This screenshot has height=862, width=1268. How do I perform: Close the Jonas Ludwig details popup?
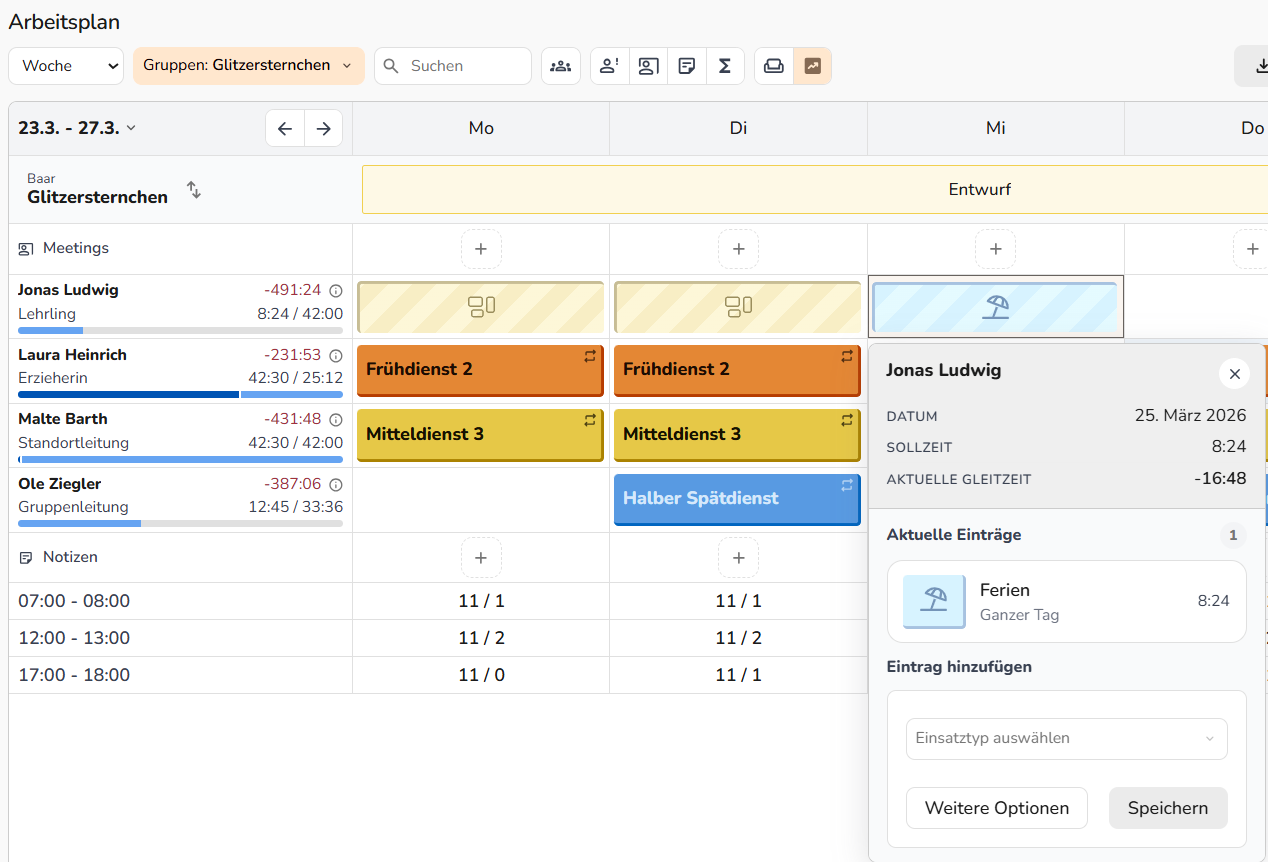(1234, 373)
